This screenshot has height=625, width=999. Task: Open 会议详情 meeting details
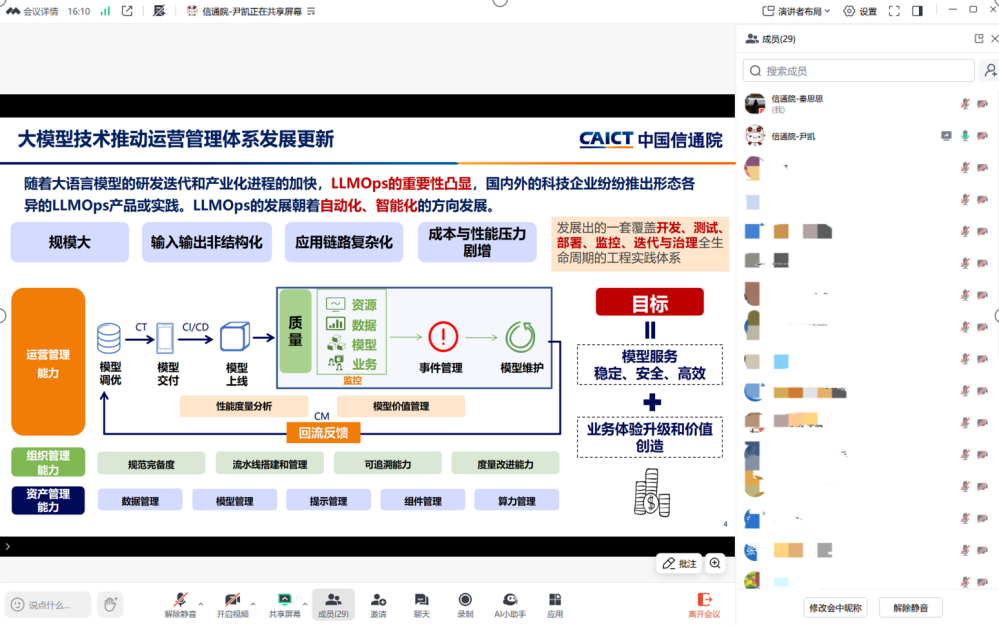tap(32, 11)
